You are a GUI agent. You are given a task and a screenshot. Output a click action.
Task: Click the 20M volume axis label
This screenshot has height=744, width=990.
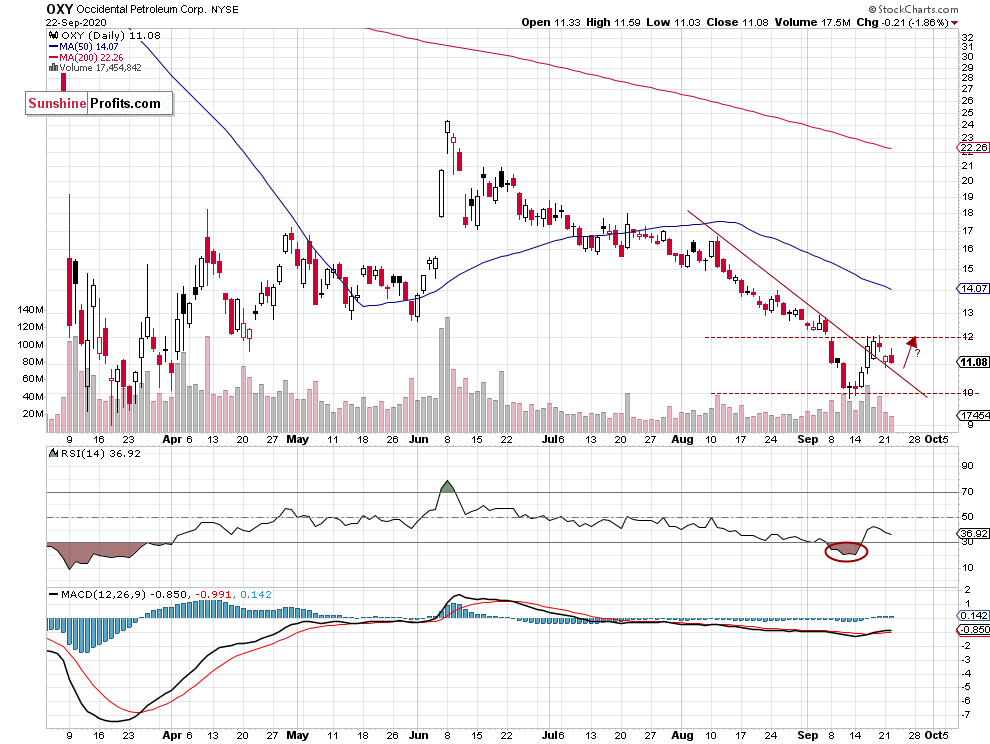pyautogui.click(x=33, y=414)
